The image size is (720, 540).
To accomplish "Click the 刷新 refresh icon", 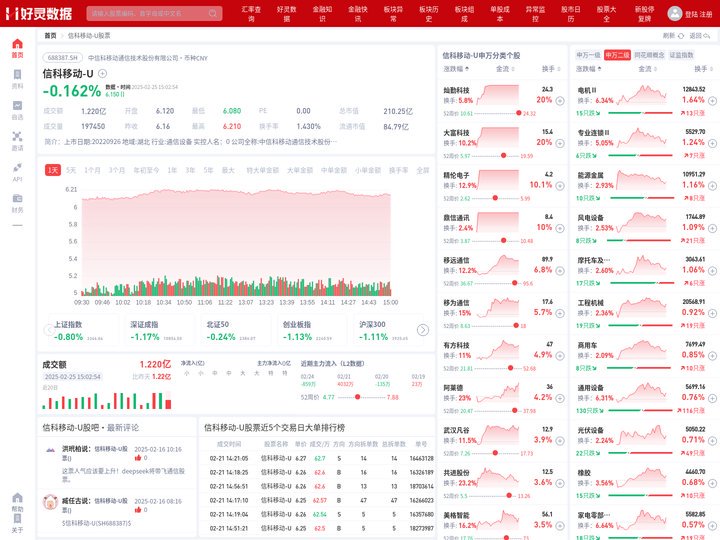I will click(x=681, y=35).
